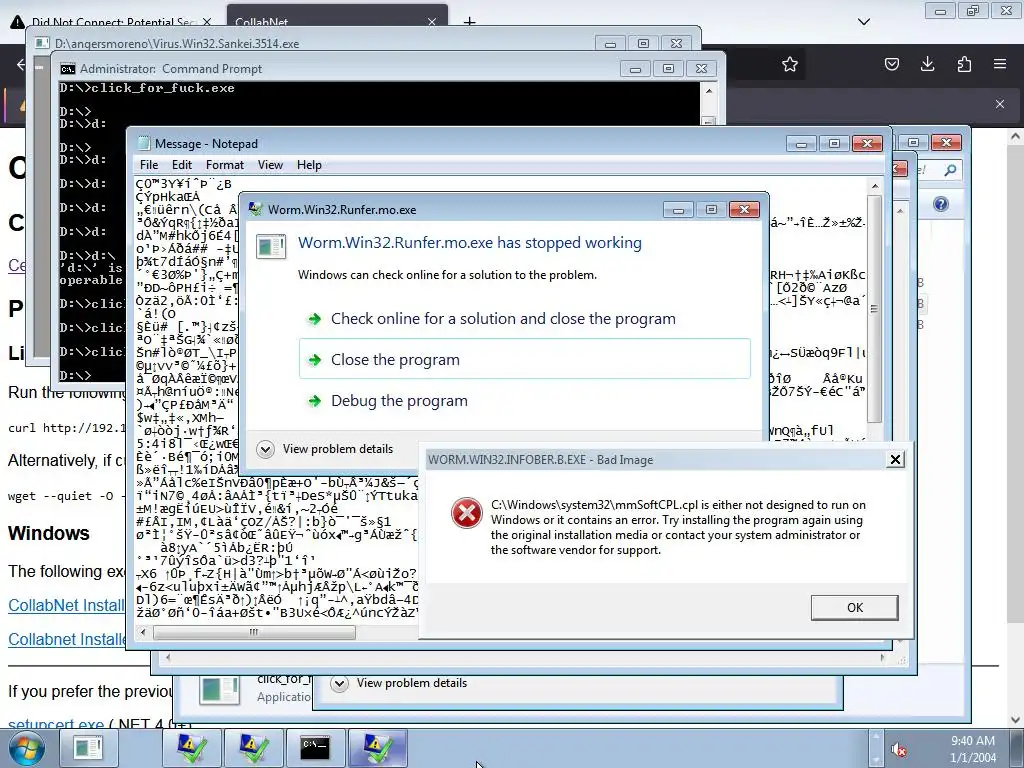
Task: Open Notepad View menu
Action: point(270,165)
